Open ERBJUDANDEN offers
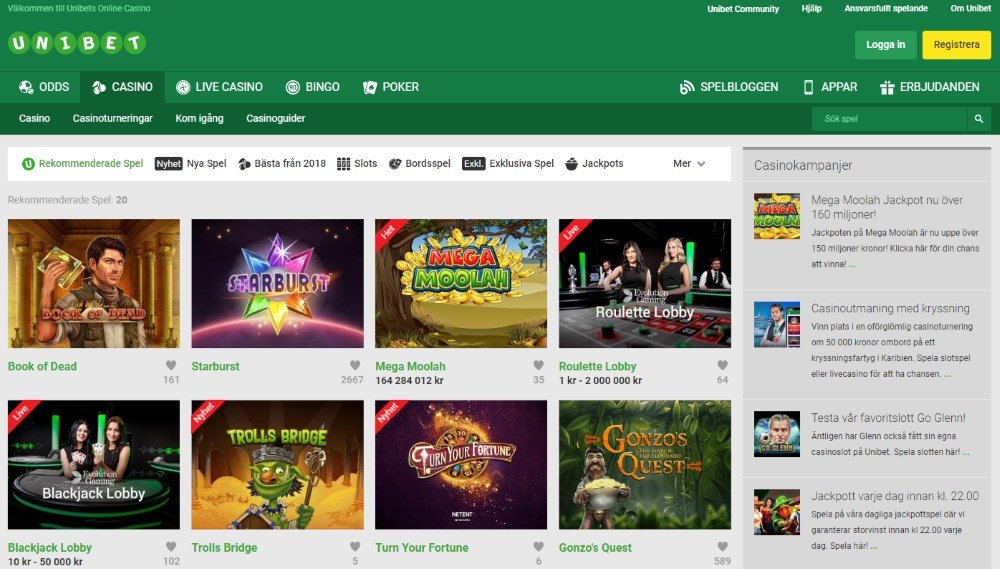 coord(930,87)
